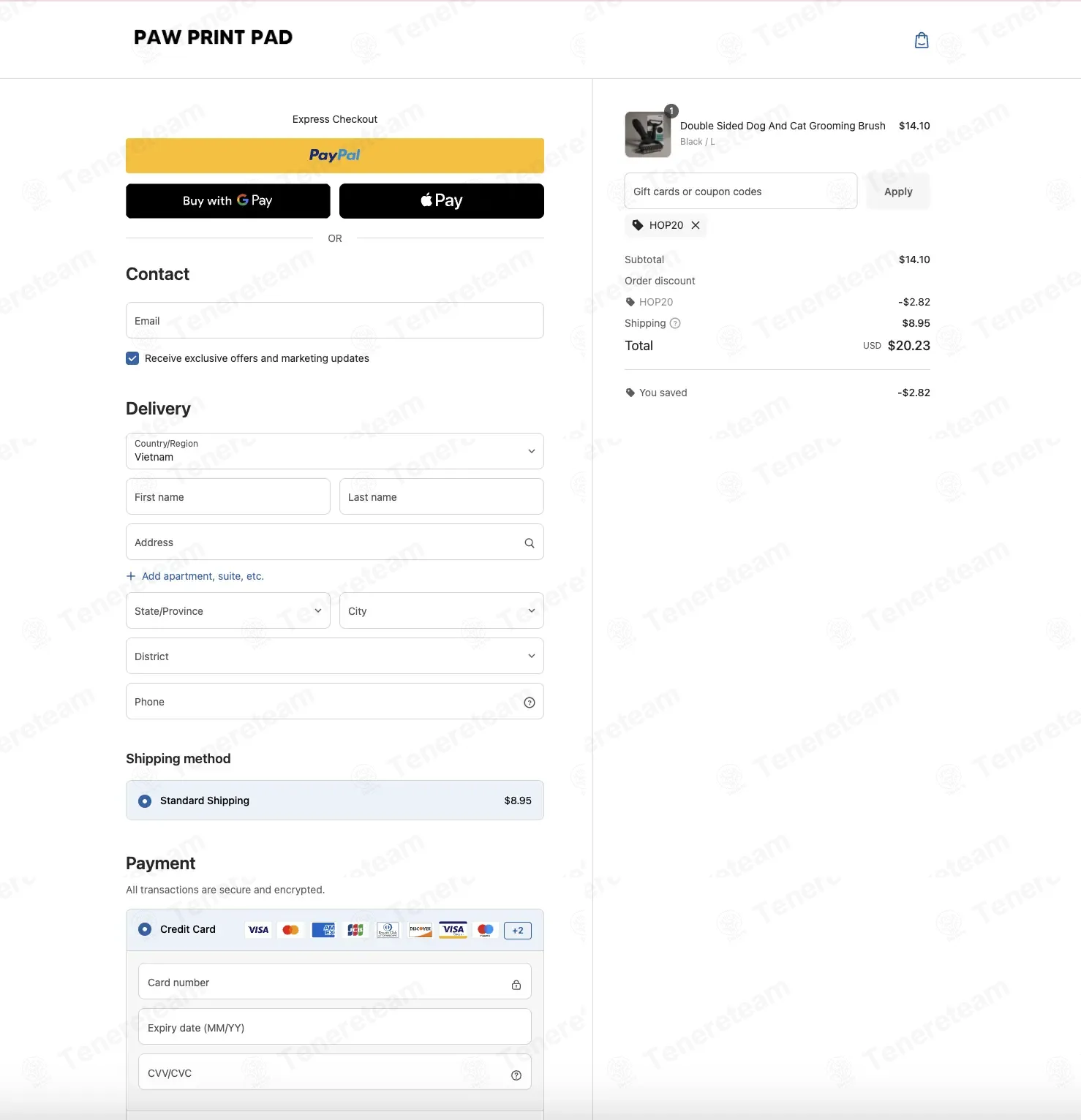This screenshot has width=1081, height=1120.
Task: Remove the HOP20 coupon tag
Action: coord(696,225)
